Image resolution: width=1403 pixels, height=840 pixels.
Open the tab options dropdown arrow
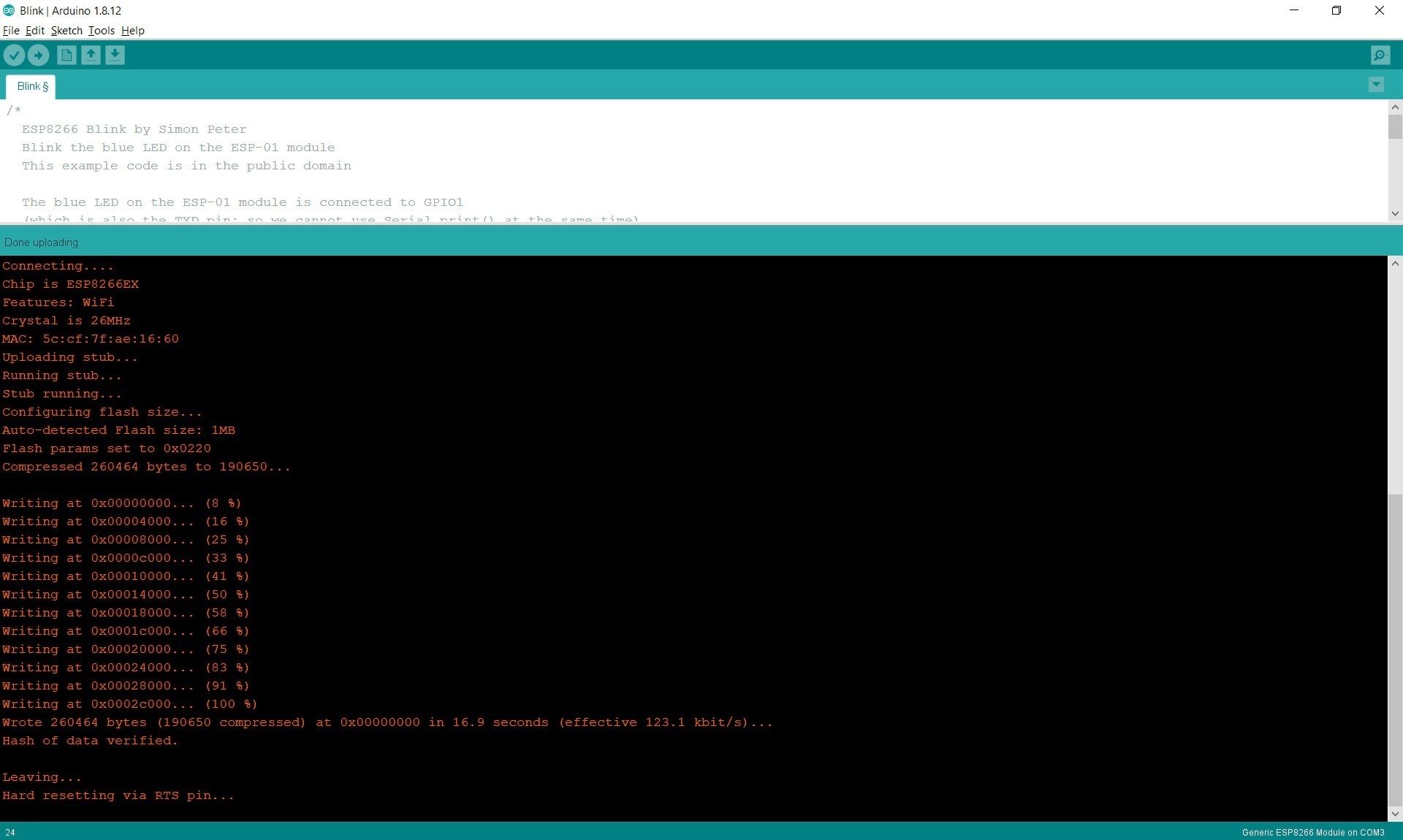(1375, 85)
